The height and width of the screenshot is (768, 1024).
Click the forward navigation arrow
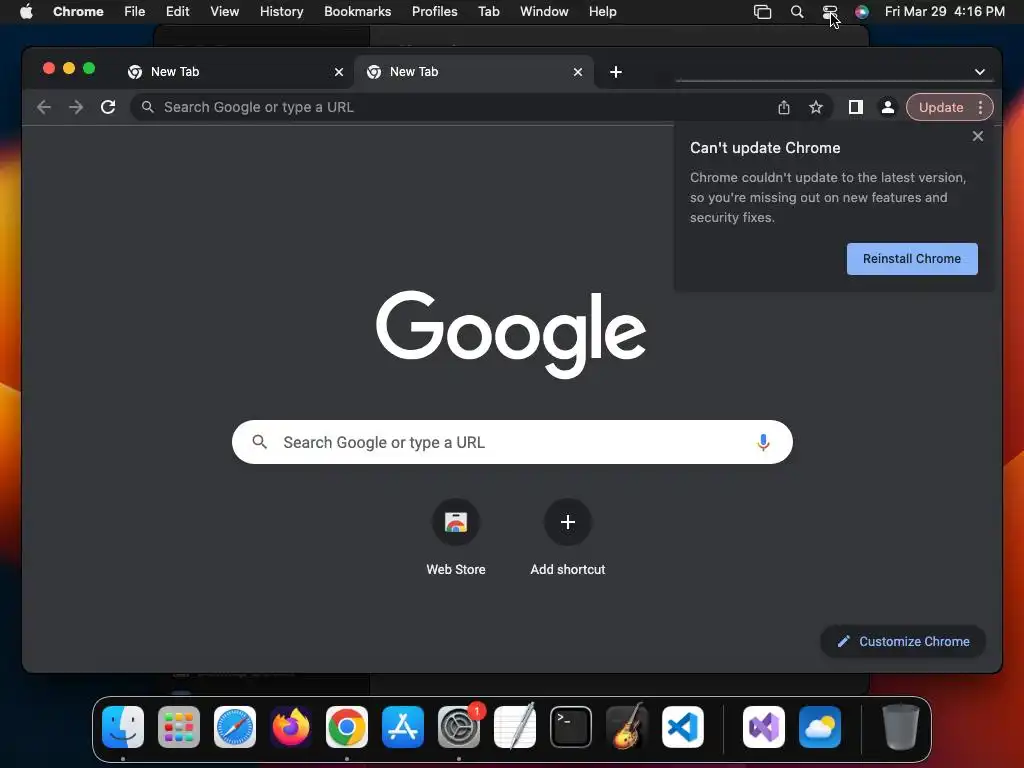[x=76, y=107]
